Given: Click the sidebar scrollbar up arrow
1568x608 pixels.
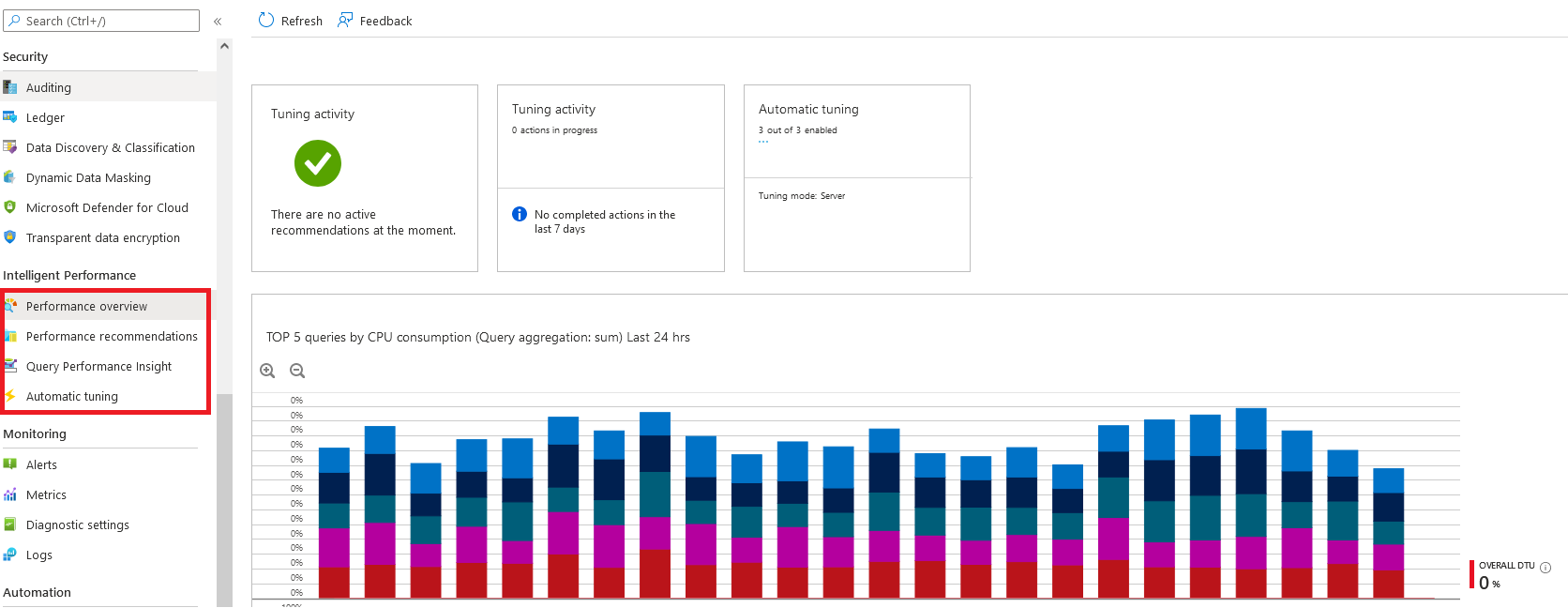Looking at the screenshot, I should coord(224,45).
